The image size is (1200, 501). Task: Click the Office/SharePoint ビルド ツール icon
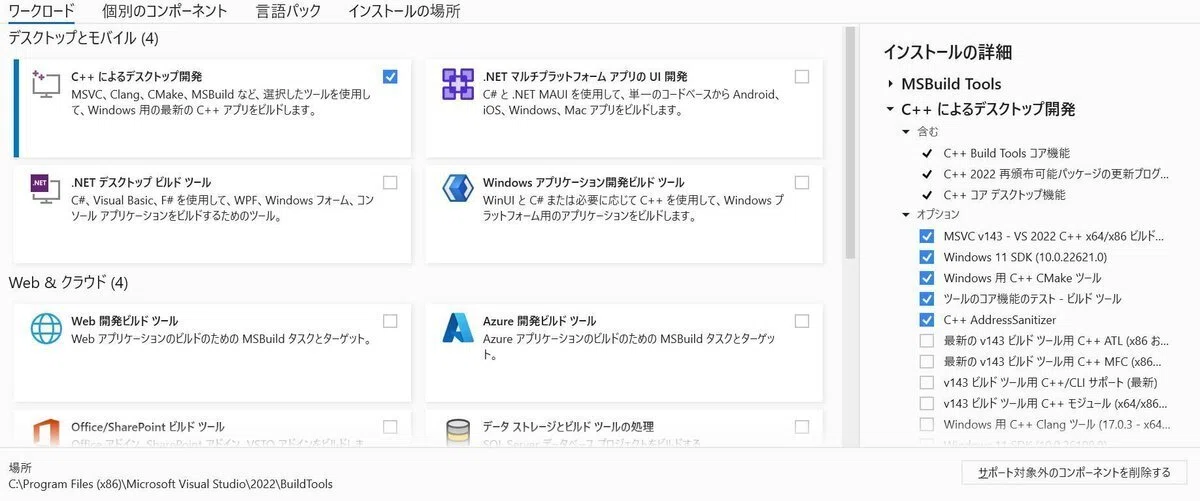pos(46,433)
